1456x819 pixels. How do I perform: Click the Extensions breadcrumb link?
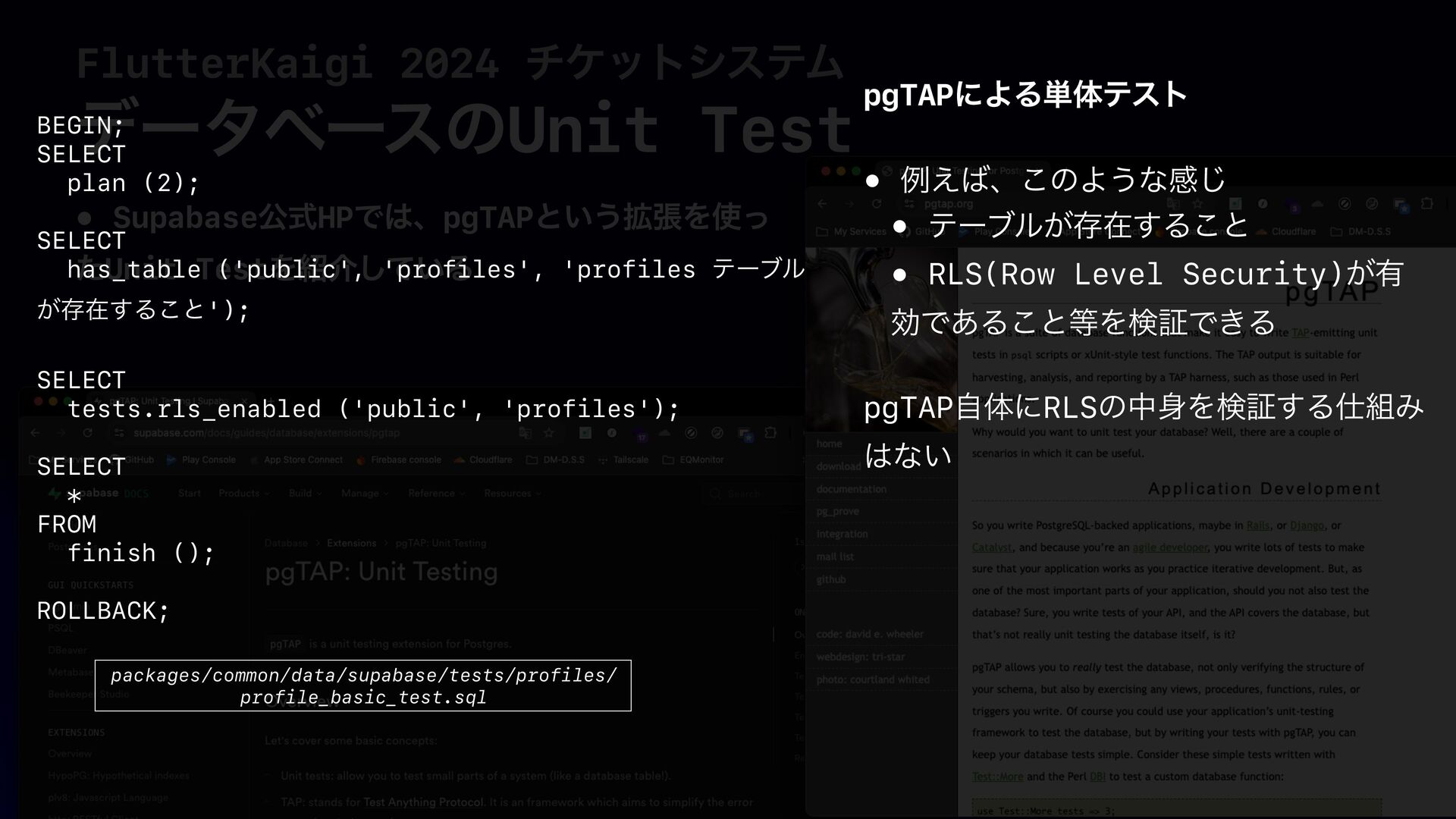coord(351,543)
